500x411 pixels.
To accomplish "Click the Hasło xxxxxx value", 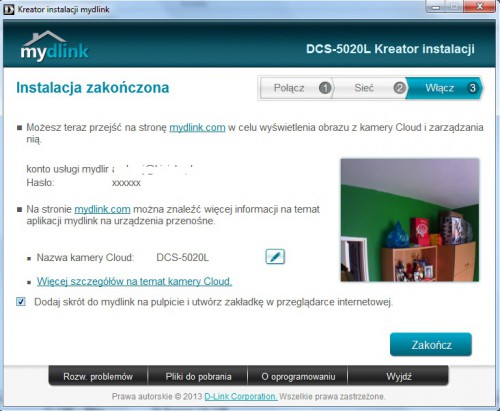I will click(126, 183).
